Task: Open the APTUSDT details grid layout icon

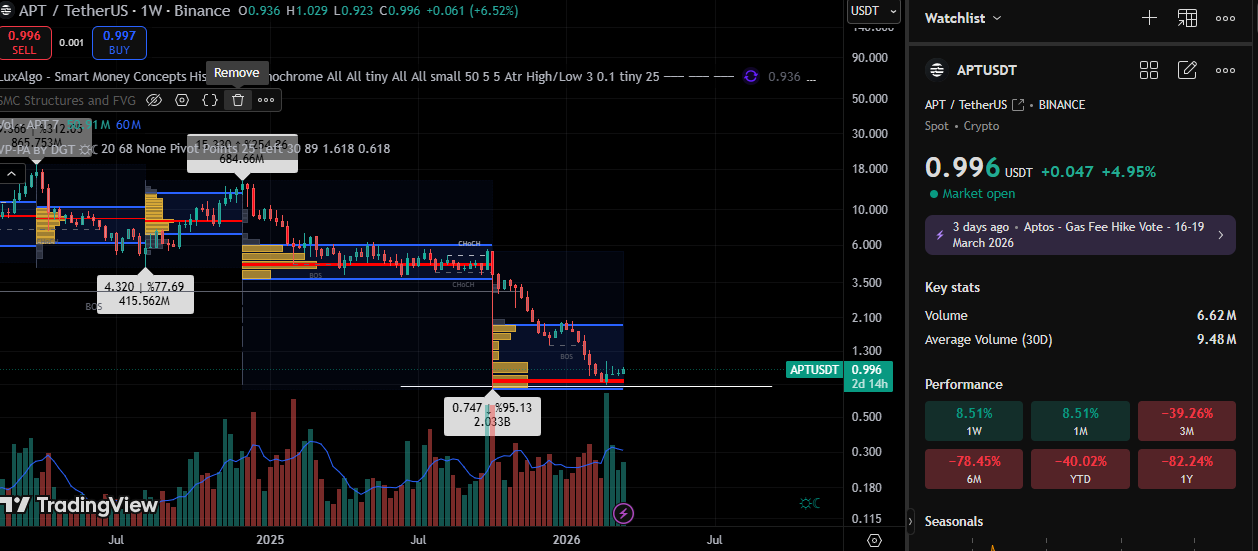Action: (x=1149, y=70)
